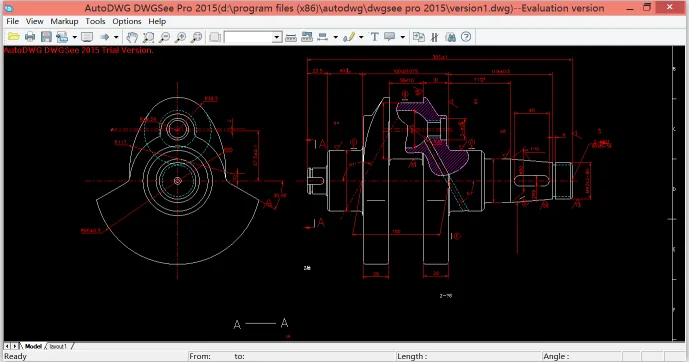This screenshot has height=362, width=689.
Task: Click the right arrow navigation icon
Action: point(105,37)
